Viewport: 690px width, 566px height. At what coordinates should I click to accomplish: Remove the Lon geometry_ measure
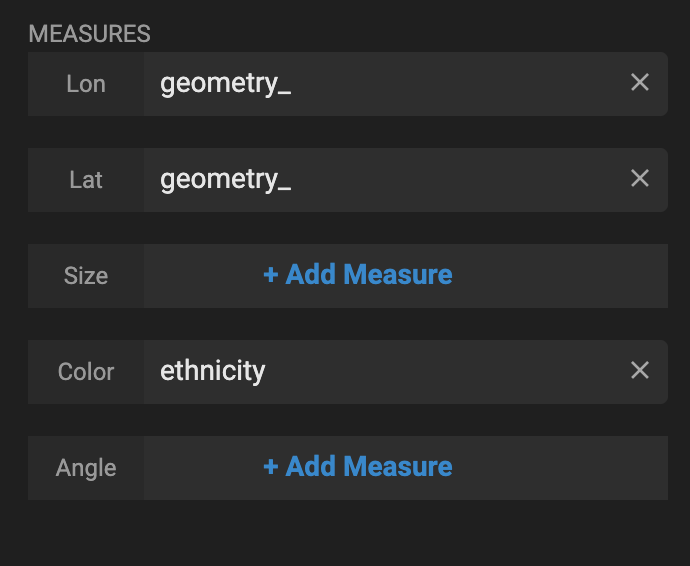click(x=640, y=83)
